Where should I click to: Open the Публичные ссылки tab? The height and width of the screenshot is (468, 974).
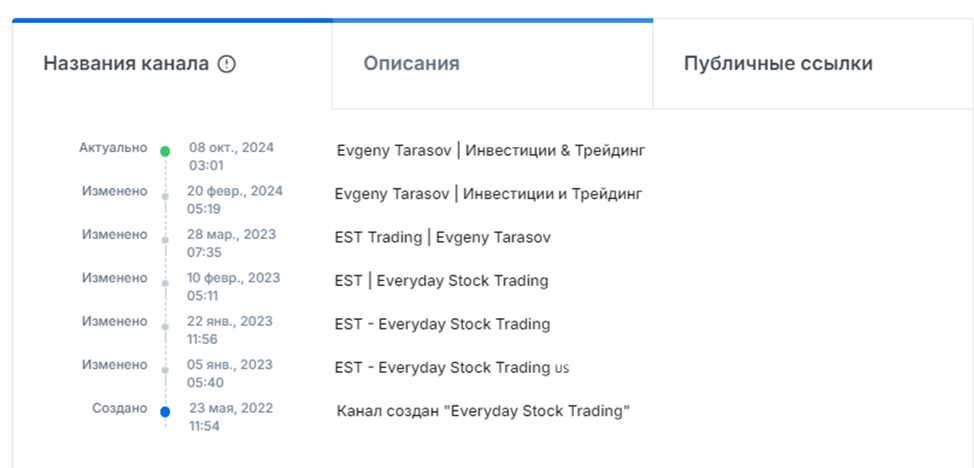(778, 64)
